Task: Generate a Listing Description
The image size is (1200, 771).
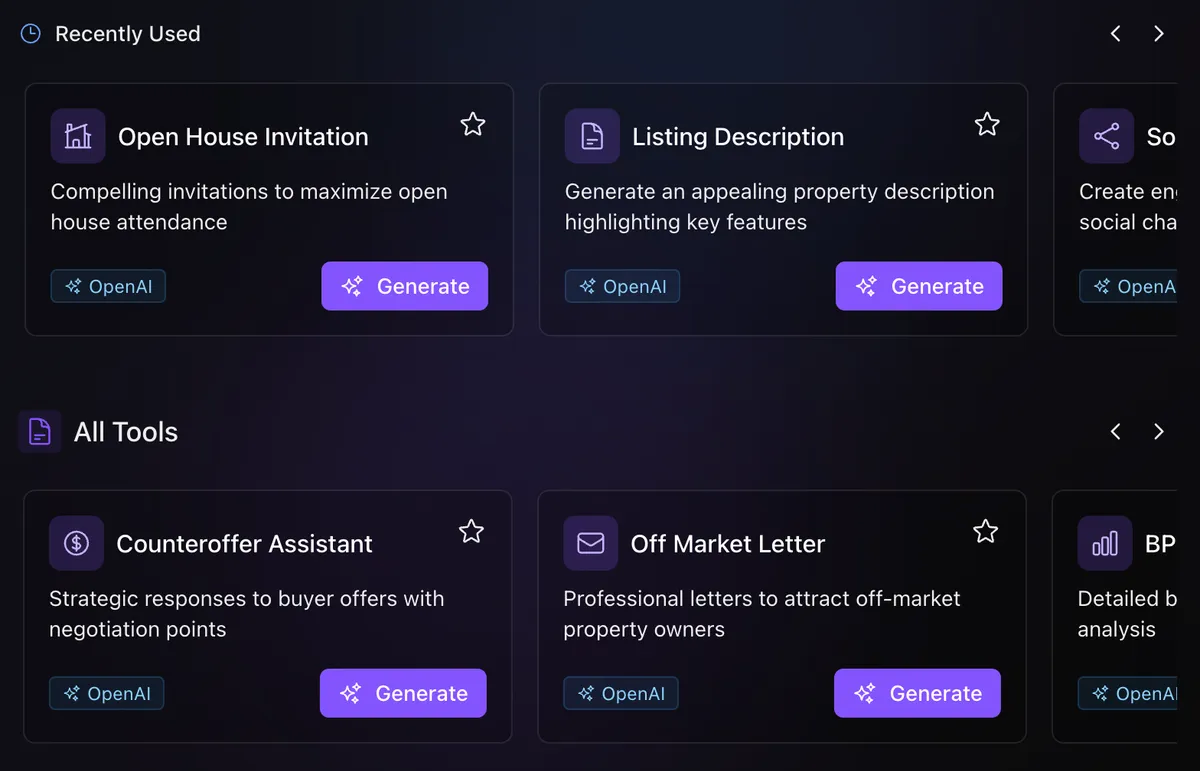Action: click(919, 286)
